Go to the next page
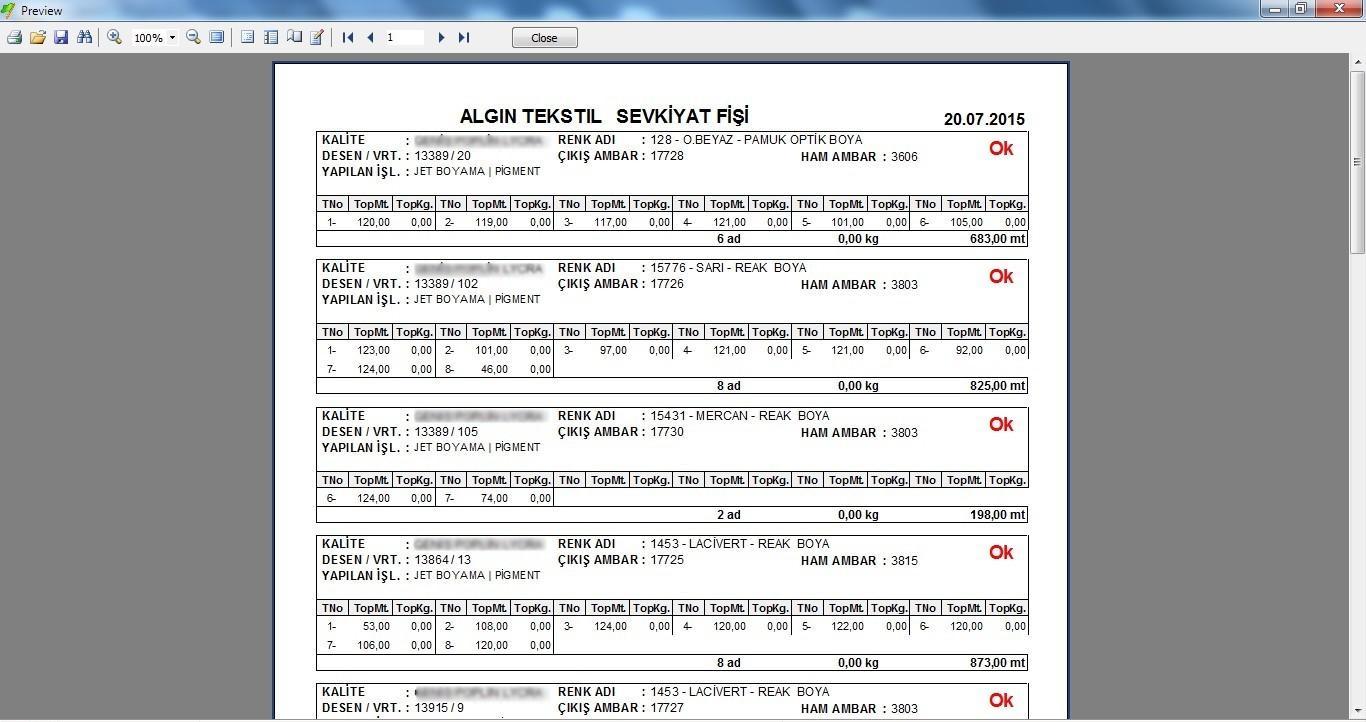Viewport: 1366px width, 722px height. click(441, 37)
